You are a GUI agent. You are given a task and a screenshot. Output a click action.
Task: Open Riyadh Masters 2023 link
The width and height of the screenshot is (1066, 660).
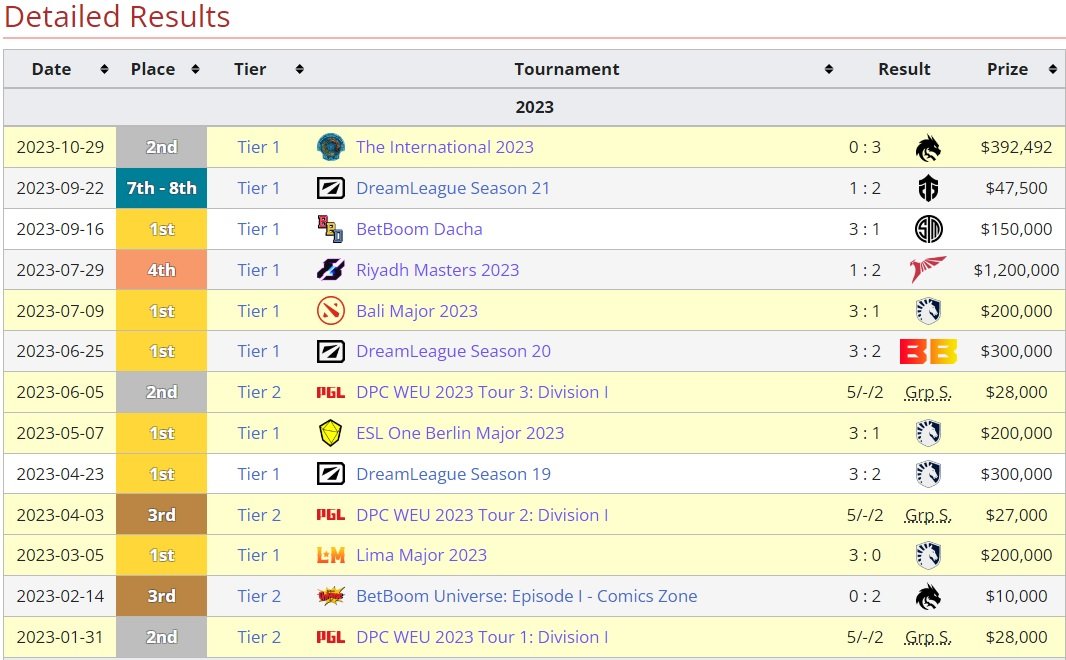pos(438,270)
